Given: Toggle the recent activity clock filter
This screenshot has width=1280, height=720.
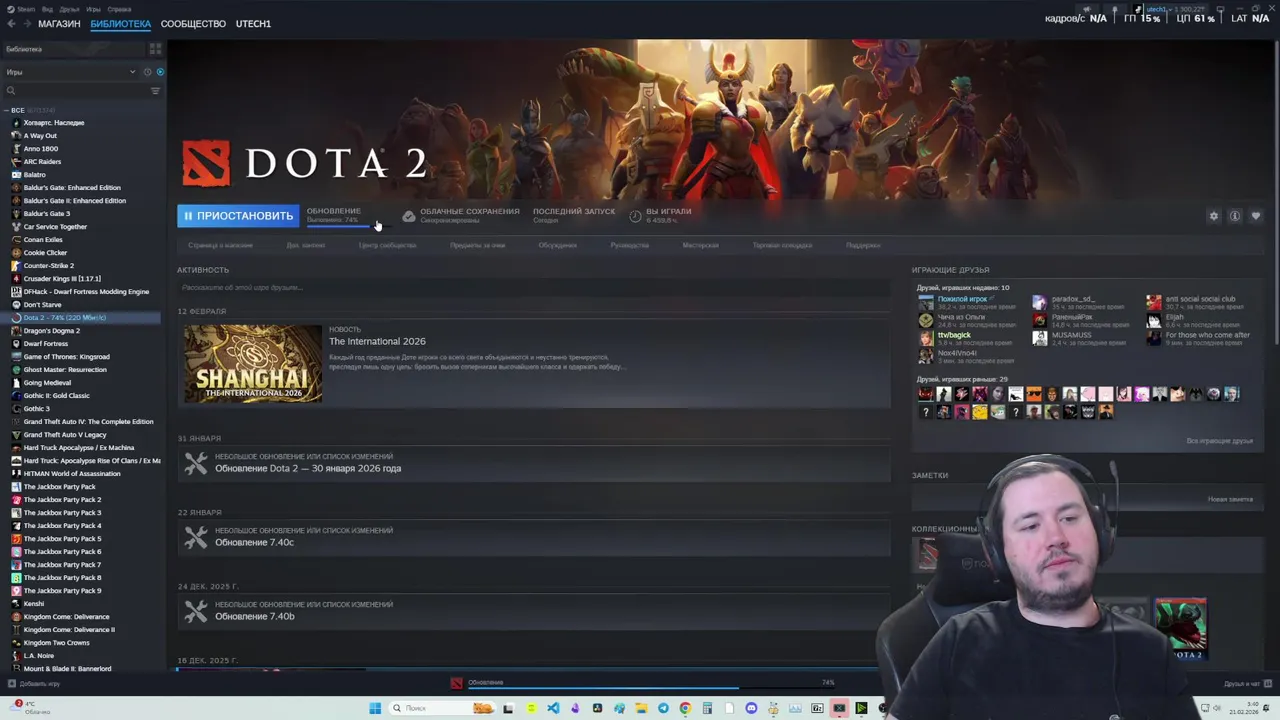Looking at the screenshot, I should [147, 72].
